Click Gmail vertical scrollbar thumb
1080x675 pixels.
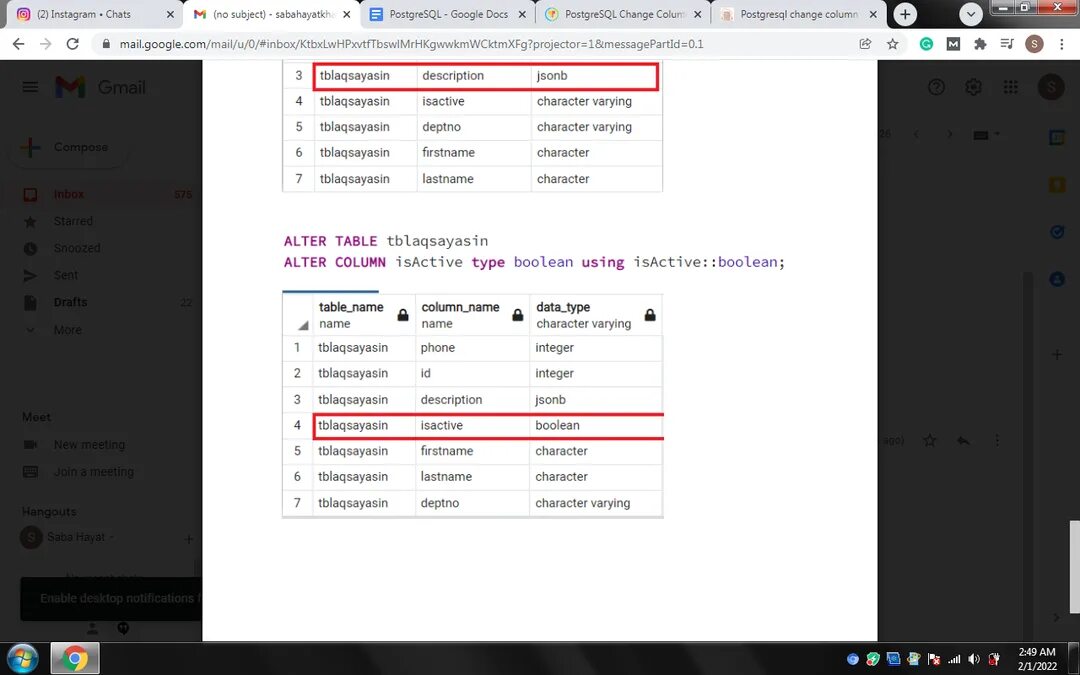pos(1074,566)
